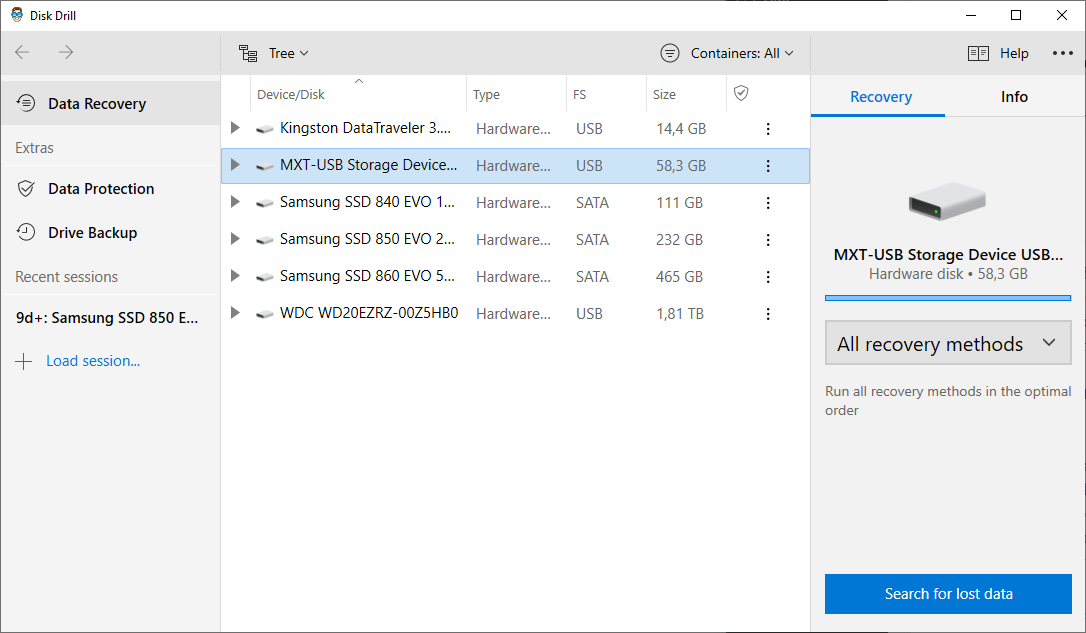Open the Tree view dropdown

point(289,53)
